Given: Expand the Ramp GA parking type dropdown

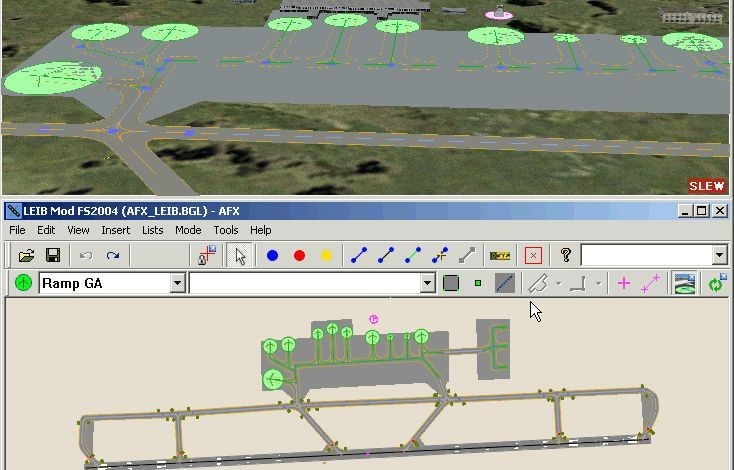Looking at the screenshot, I should (177, 284).
